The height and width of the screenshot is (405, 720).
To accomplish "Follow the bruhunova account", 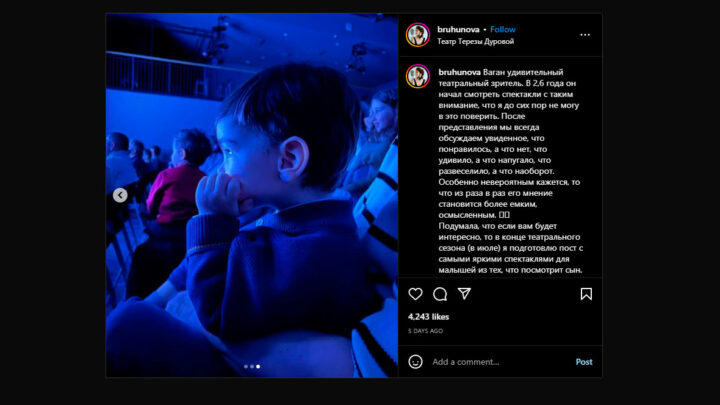I will [502, 29].
